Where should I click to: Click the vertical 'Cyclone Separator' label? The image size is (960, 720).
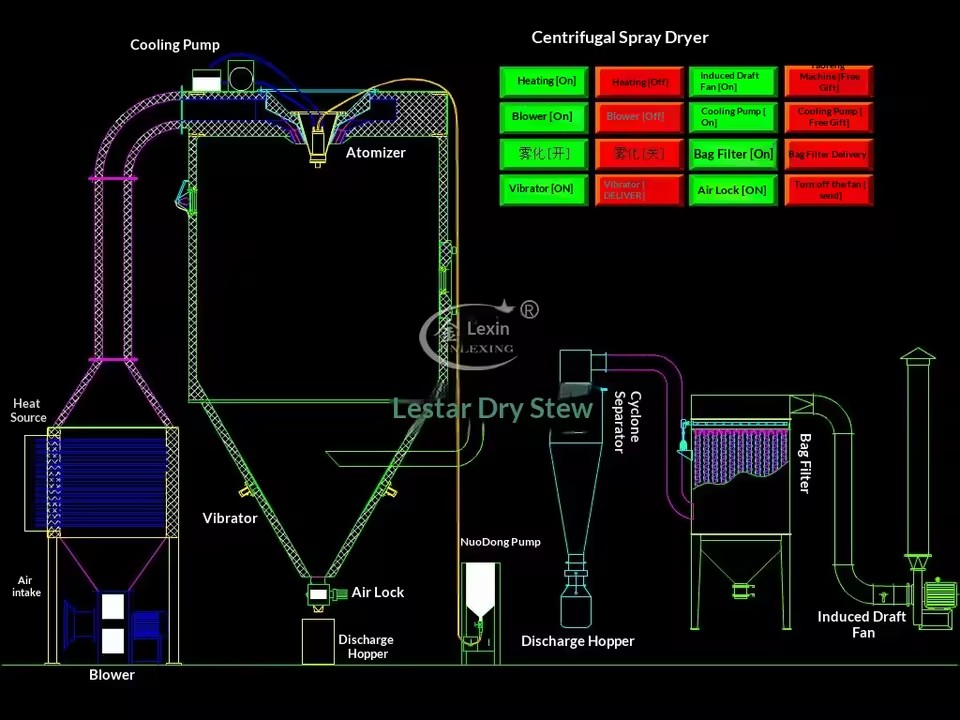[628, 422]
